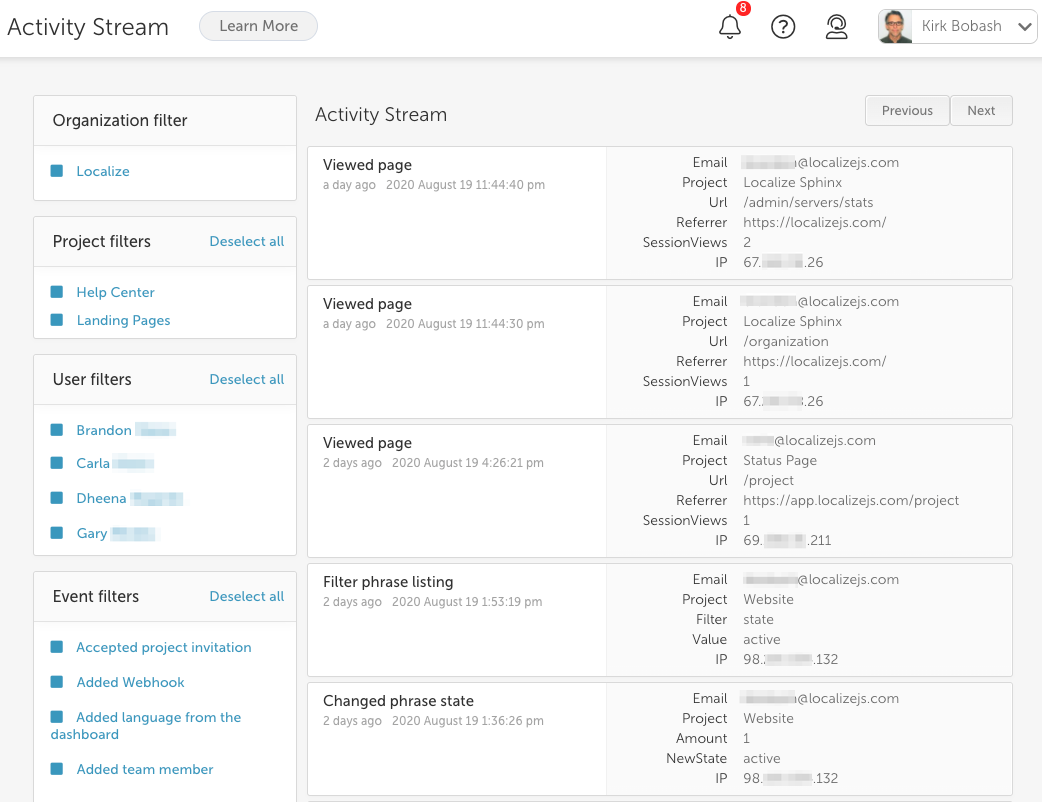Expand the Kirk Bobash user dropdown arrow

(1024, 27)
